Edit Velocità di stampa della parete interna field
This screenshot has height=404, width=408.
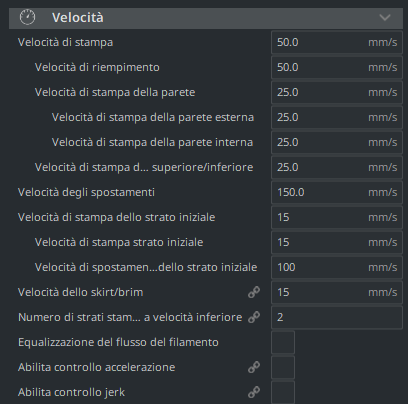click(x=337, y=142)
